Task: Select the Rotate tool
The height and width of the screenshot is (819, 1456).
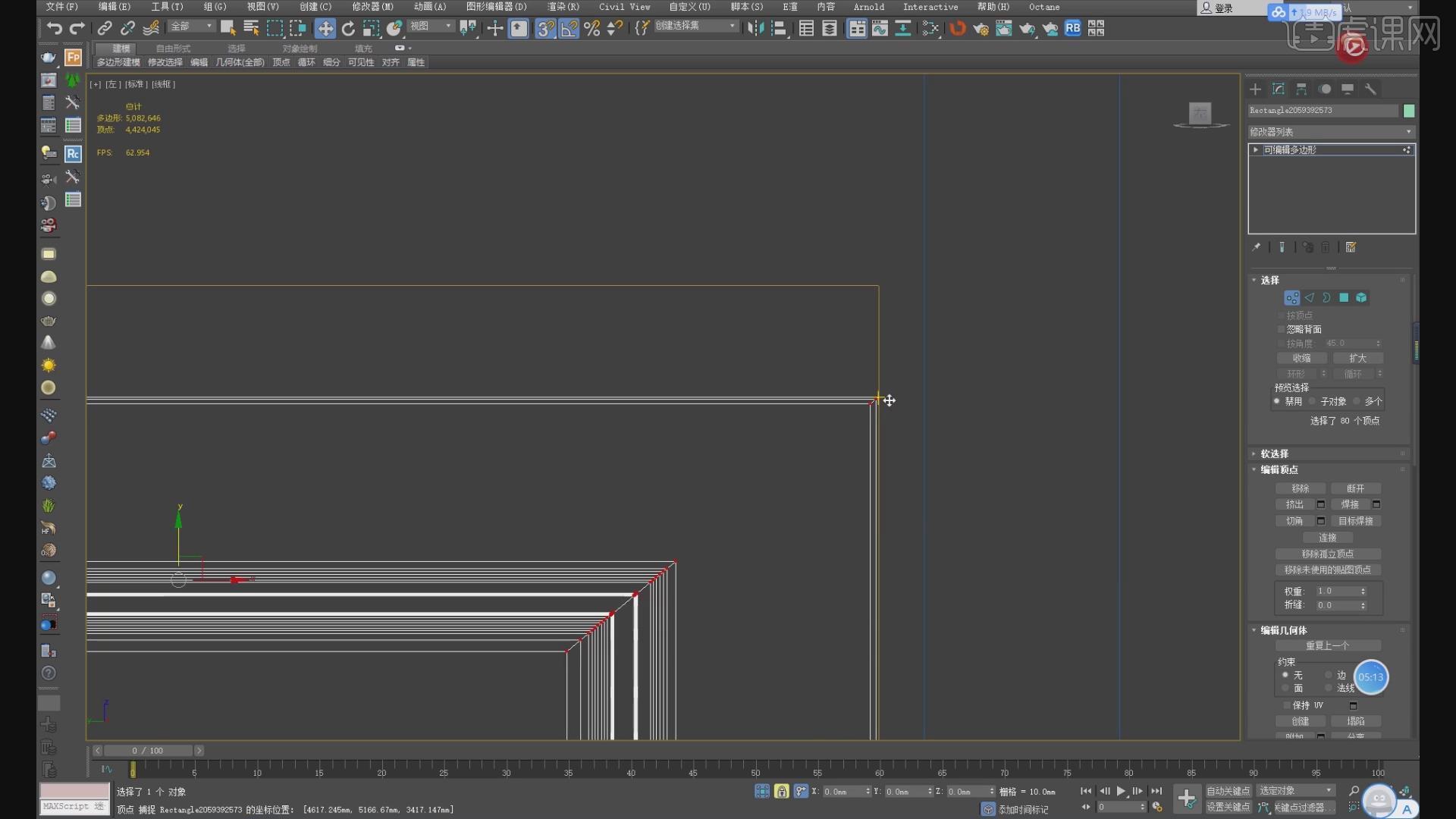Action: pos(348,29)
